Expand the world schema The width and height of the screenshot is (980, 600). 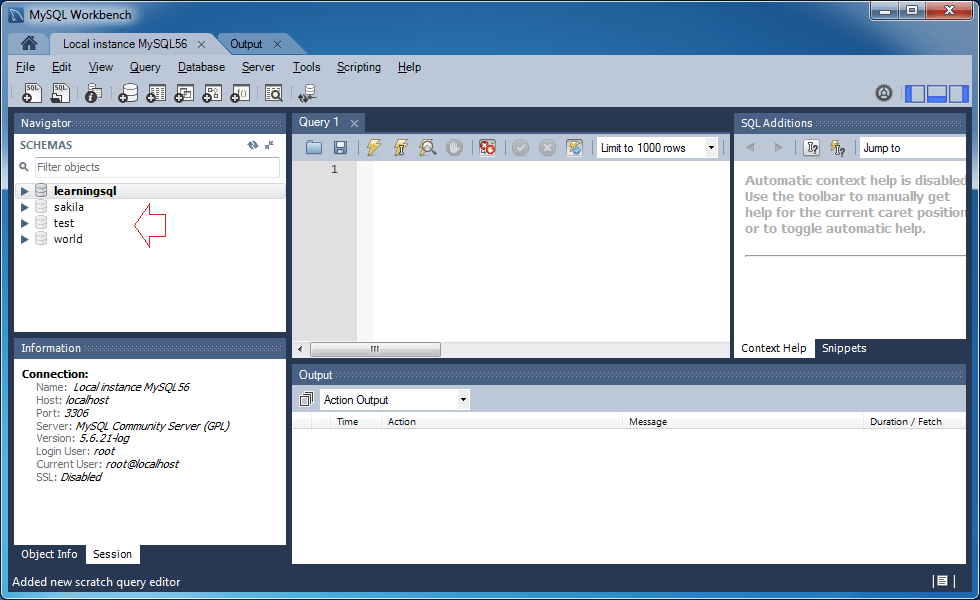(24, 239)
